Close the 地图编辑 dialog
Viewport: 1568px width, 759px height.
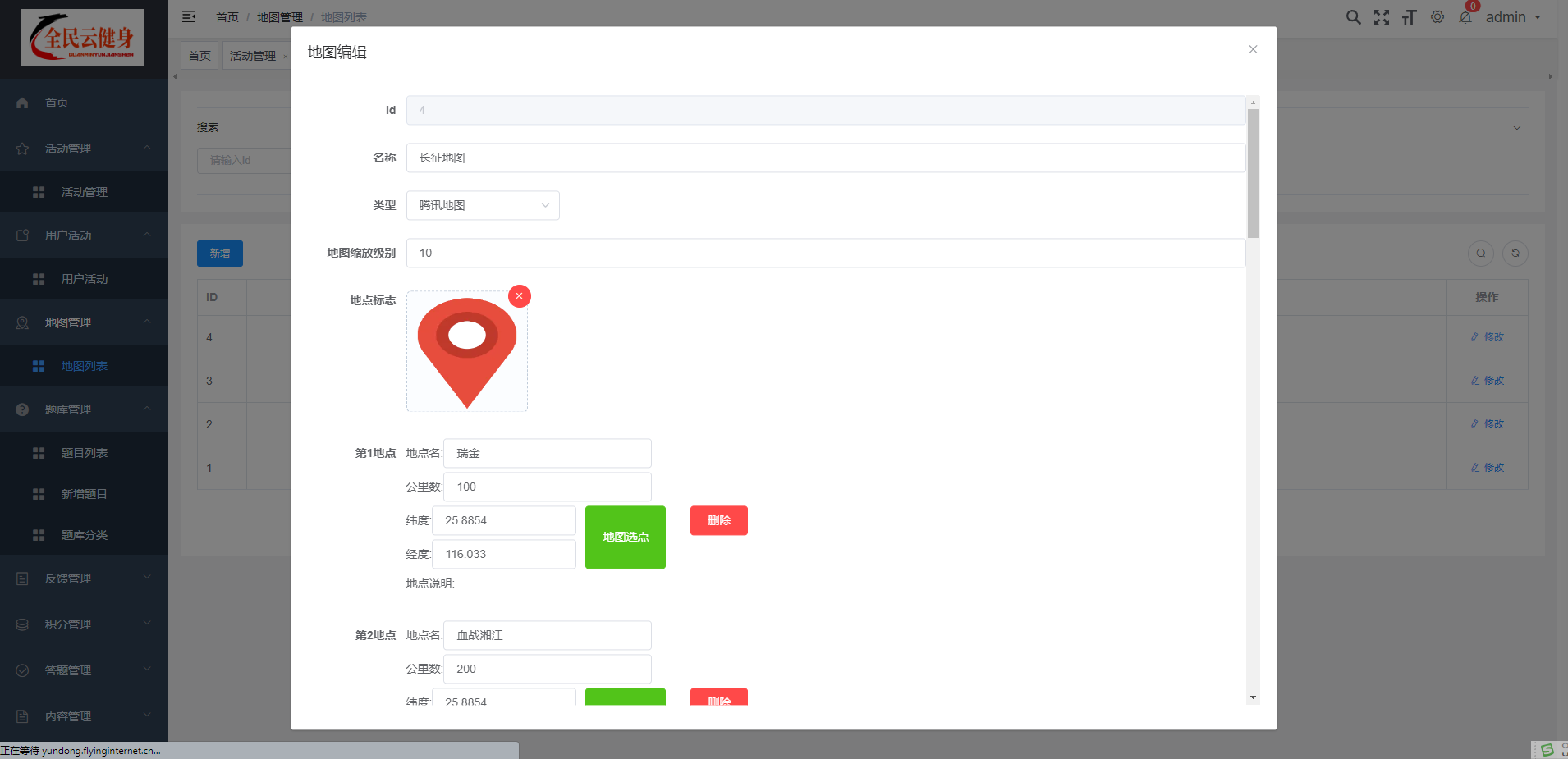point(1253,49)
